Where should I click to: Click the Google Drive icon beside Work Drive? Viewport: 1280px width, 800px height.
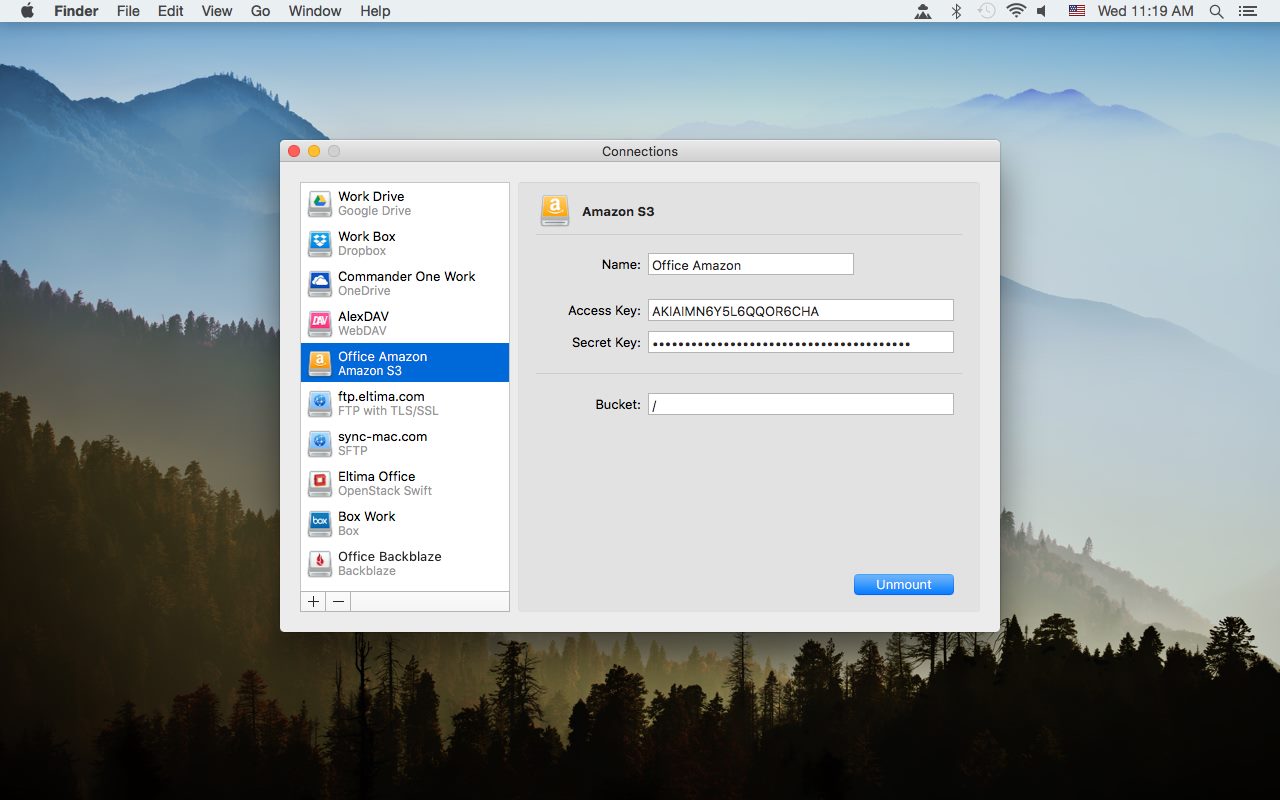(319, 203)
